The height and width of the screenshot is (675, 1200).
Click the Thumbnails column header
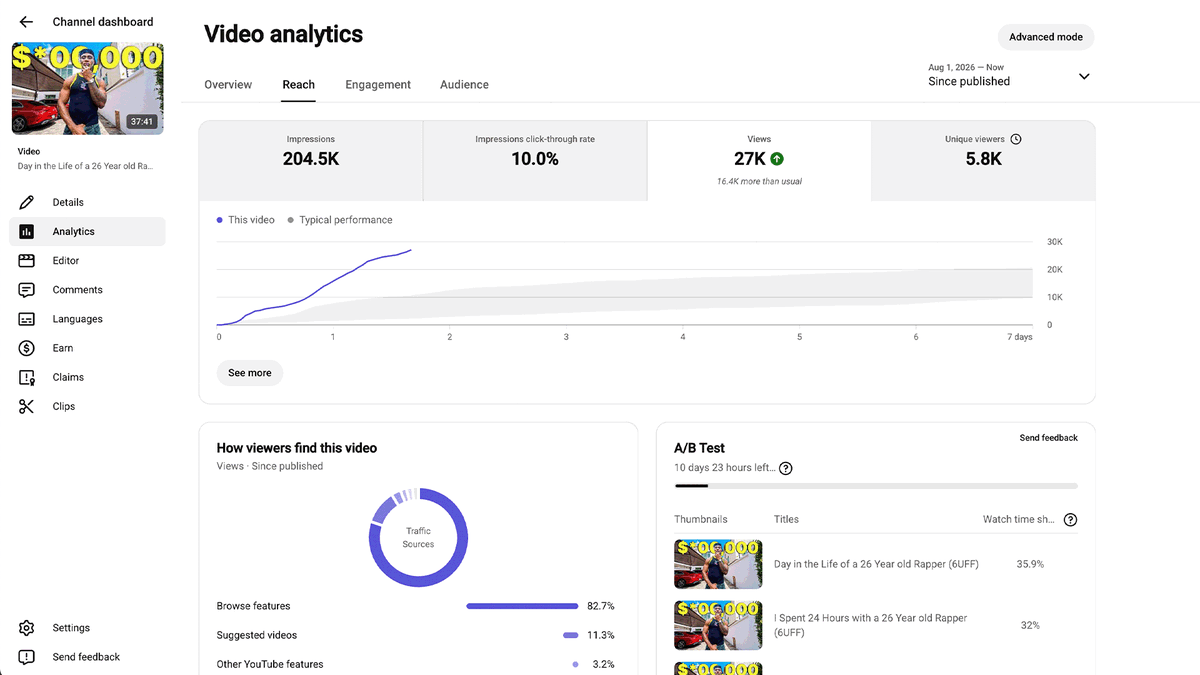point(701,520)
